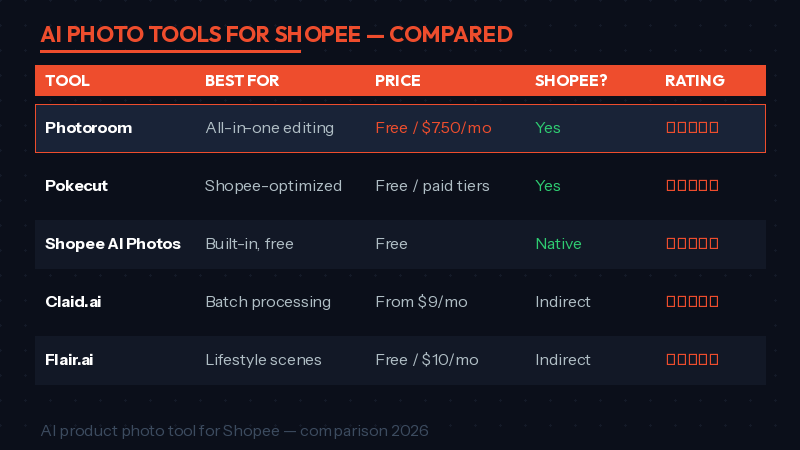Click the Claid.ai rating stars
The image size is (800, 450).
(692, 302)
